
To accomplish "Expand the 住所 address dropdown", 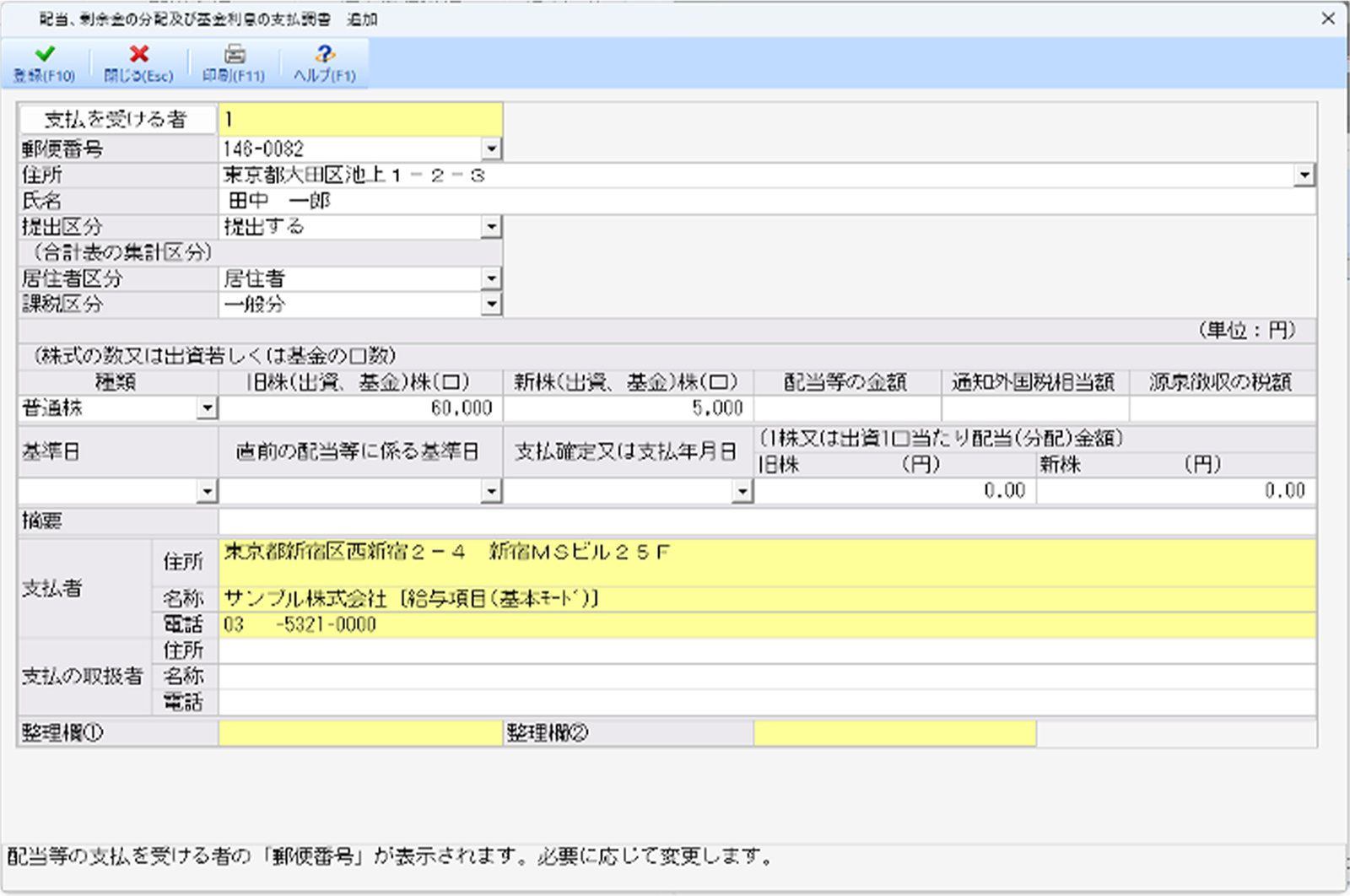I will [x=1306, y=175].
